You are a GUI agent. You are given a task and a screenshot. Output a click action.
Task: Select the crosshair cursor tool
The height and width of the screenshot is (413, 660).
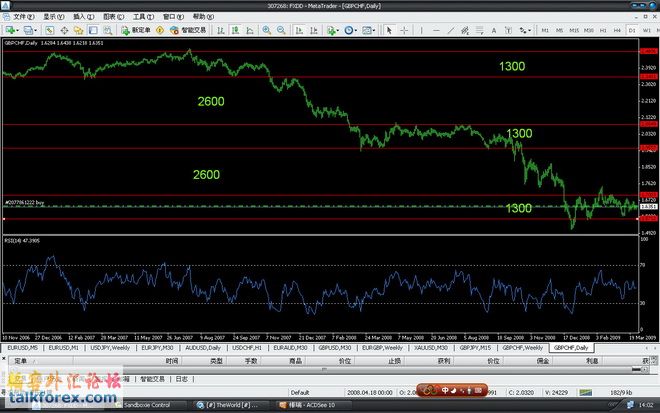point(404,31)
